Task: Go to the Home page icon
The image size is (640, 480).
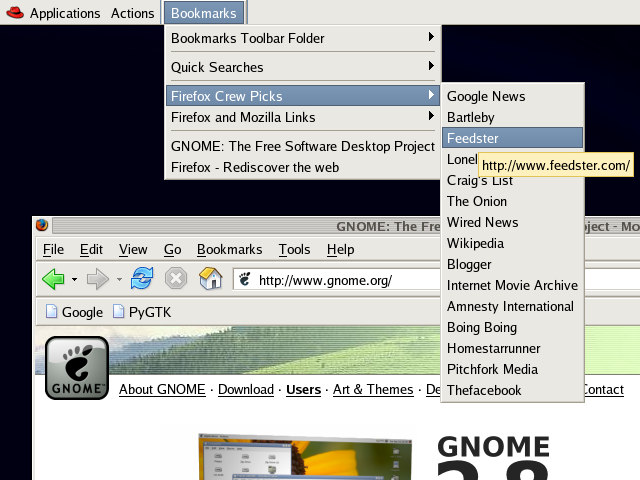Action: tap(210, 279)
